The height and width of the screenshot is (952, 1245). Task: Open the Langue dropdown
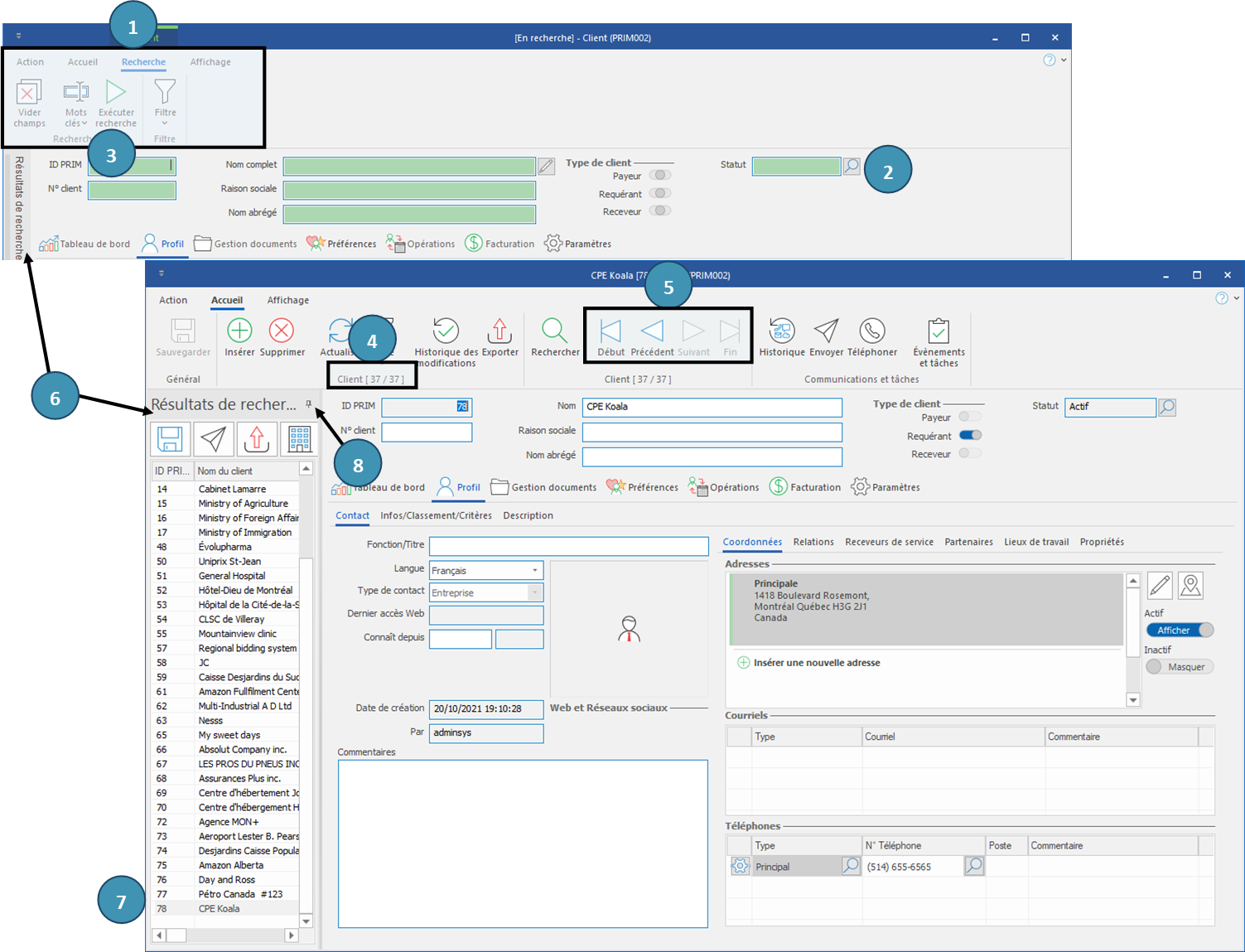[534, 570]
